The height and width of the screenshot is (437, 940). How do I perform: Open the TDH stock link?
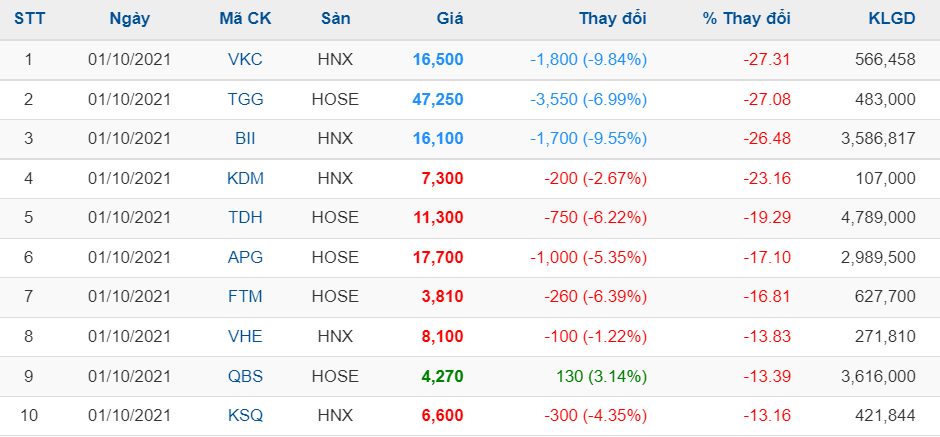(x=245, y=218)
